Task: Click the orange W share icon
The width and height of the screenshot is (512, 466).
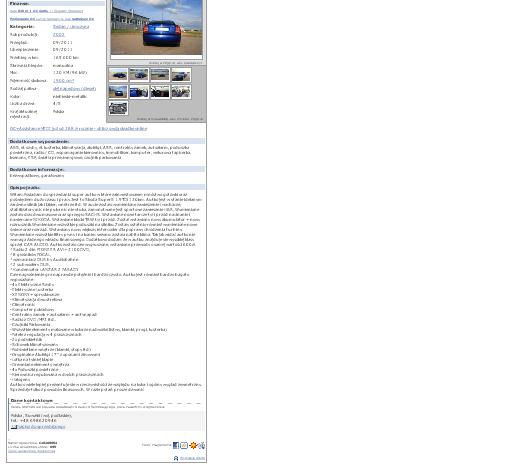Action: pos(184,445)
